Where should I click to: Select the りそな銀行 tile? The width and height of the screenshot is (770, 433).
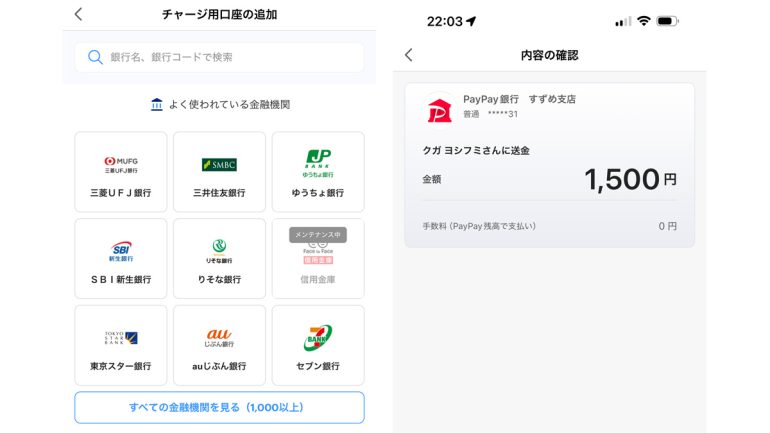click(x=220, y=258)
